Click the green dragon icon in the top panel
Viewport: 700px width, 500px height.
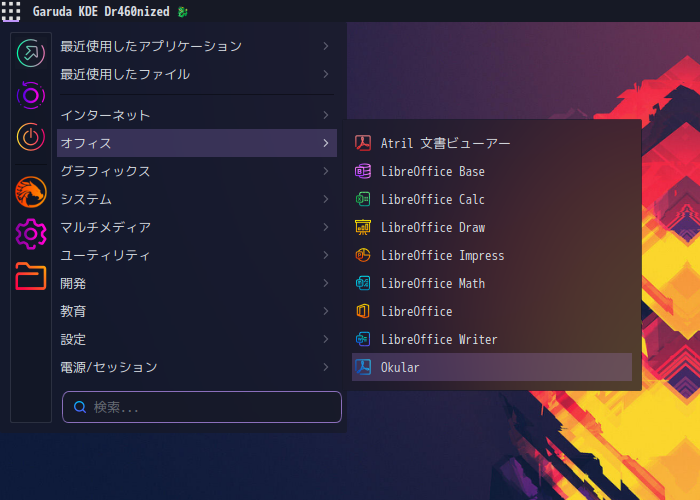tap(183, 12)
